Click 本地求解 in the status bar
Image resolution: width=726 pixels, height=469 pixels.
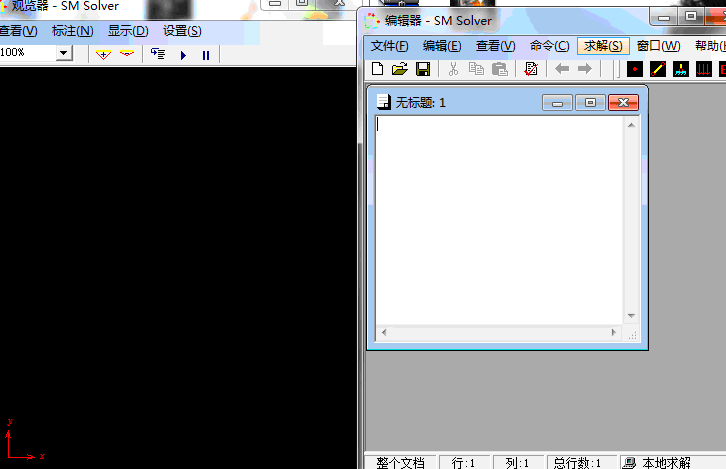pyautogui.click(x=666, y=463)
